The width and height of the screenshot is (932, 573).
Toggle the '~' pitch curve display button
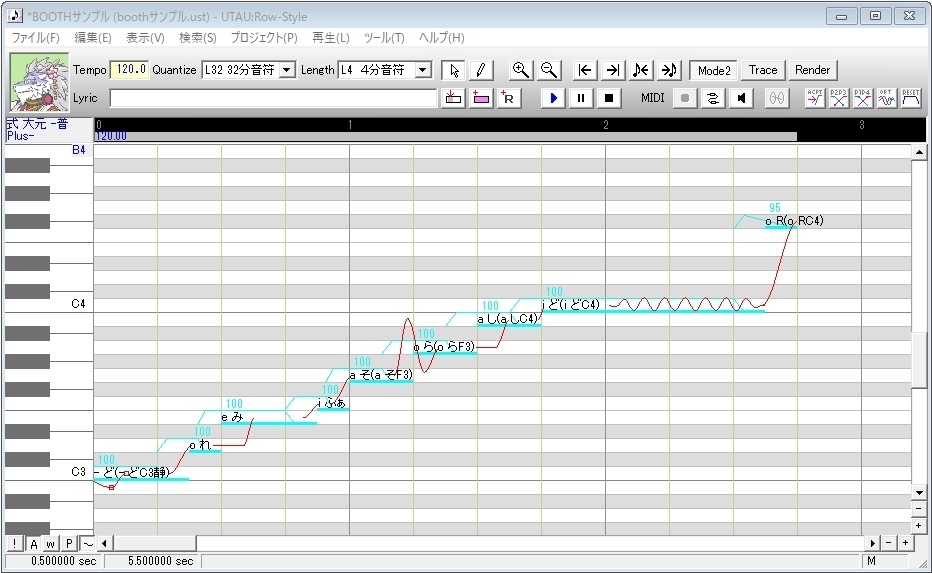[x=87, y=543]
